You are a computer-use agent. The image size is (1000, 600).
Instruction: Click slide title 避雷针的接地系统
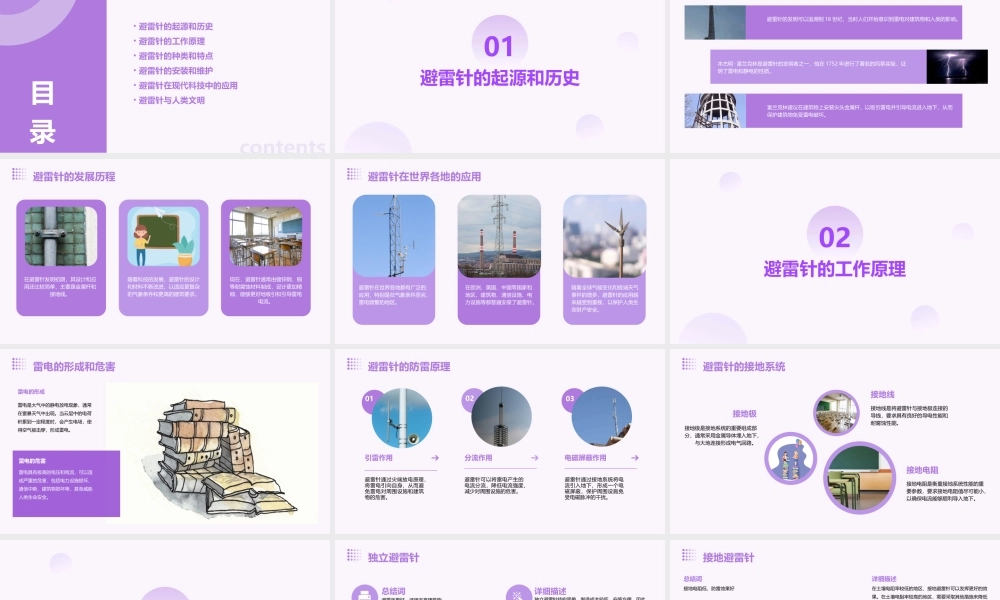pyautogui.click(x=744, y=367)
